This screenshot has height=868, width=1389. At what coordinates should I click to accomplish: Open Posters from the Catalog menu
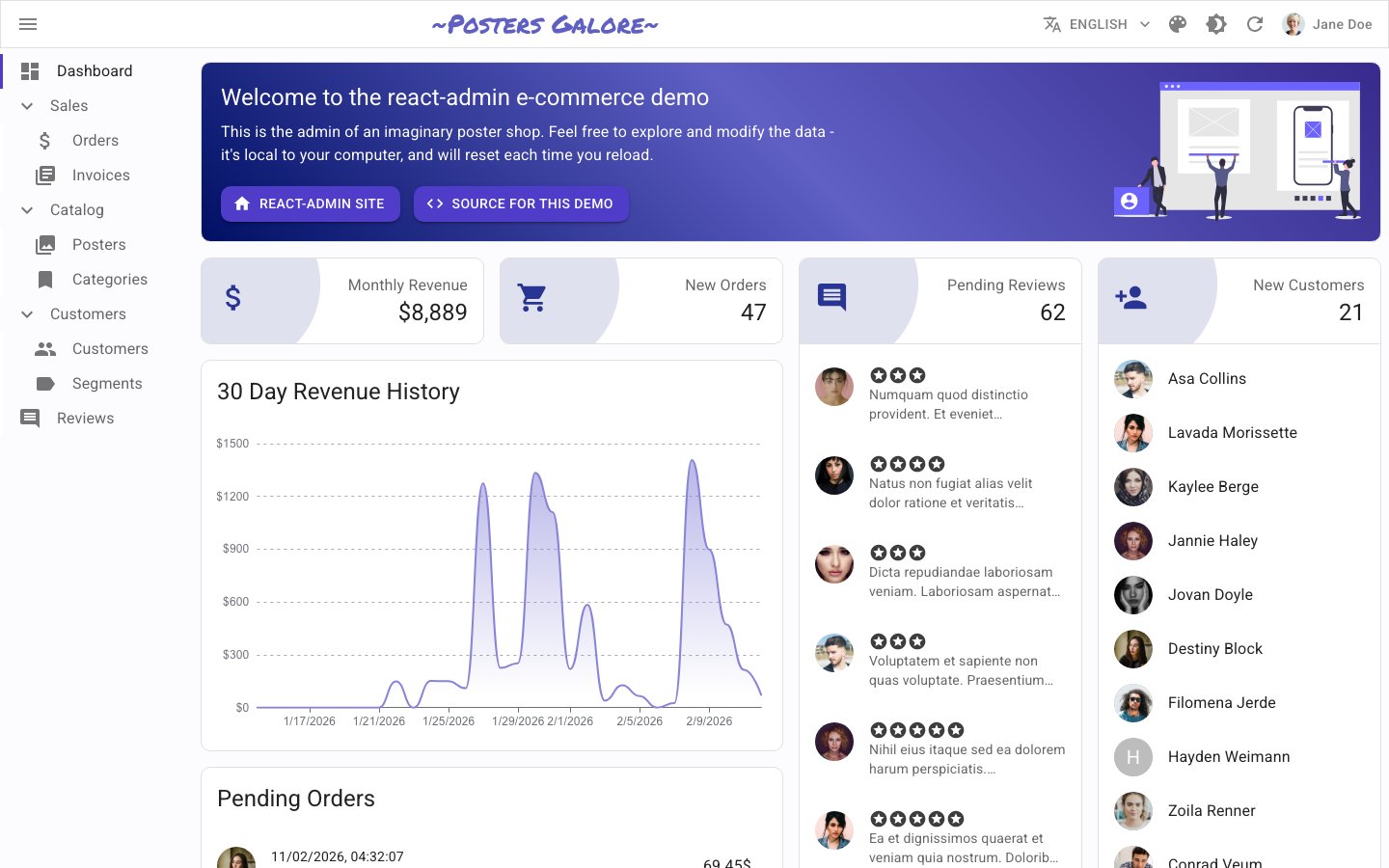98,245
